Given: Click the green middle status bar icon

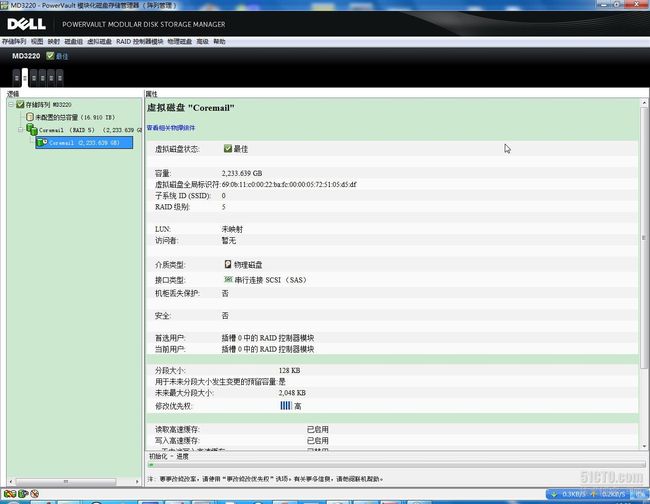Looking at the screenshot, I should [x=23, y=494].
